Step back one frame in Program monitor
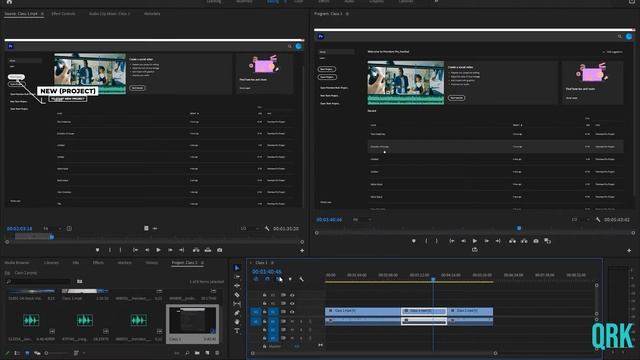This screenshot has width=640, height=360. pos(463,241)
